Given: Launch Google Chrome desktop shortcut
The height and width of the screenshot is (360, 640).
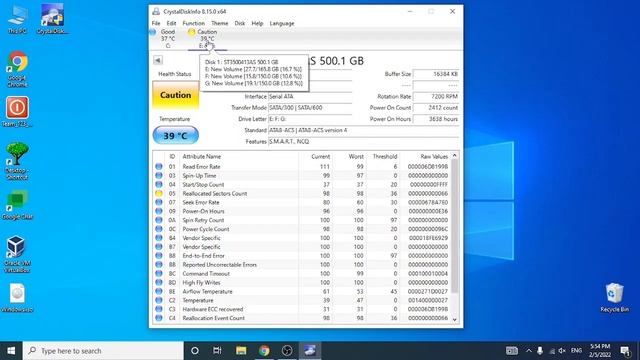Looking at the screenshot, I should pos(17,69).
